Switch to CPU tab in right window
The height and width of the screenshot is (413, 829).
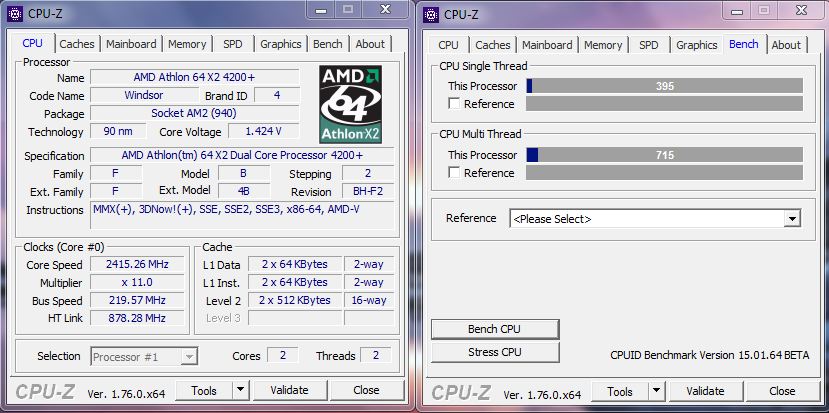click(448, 45)
